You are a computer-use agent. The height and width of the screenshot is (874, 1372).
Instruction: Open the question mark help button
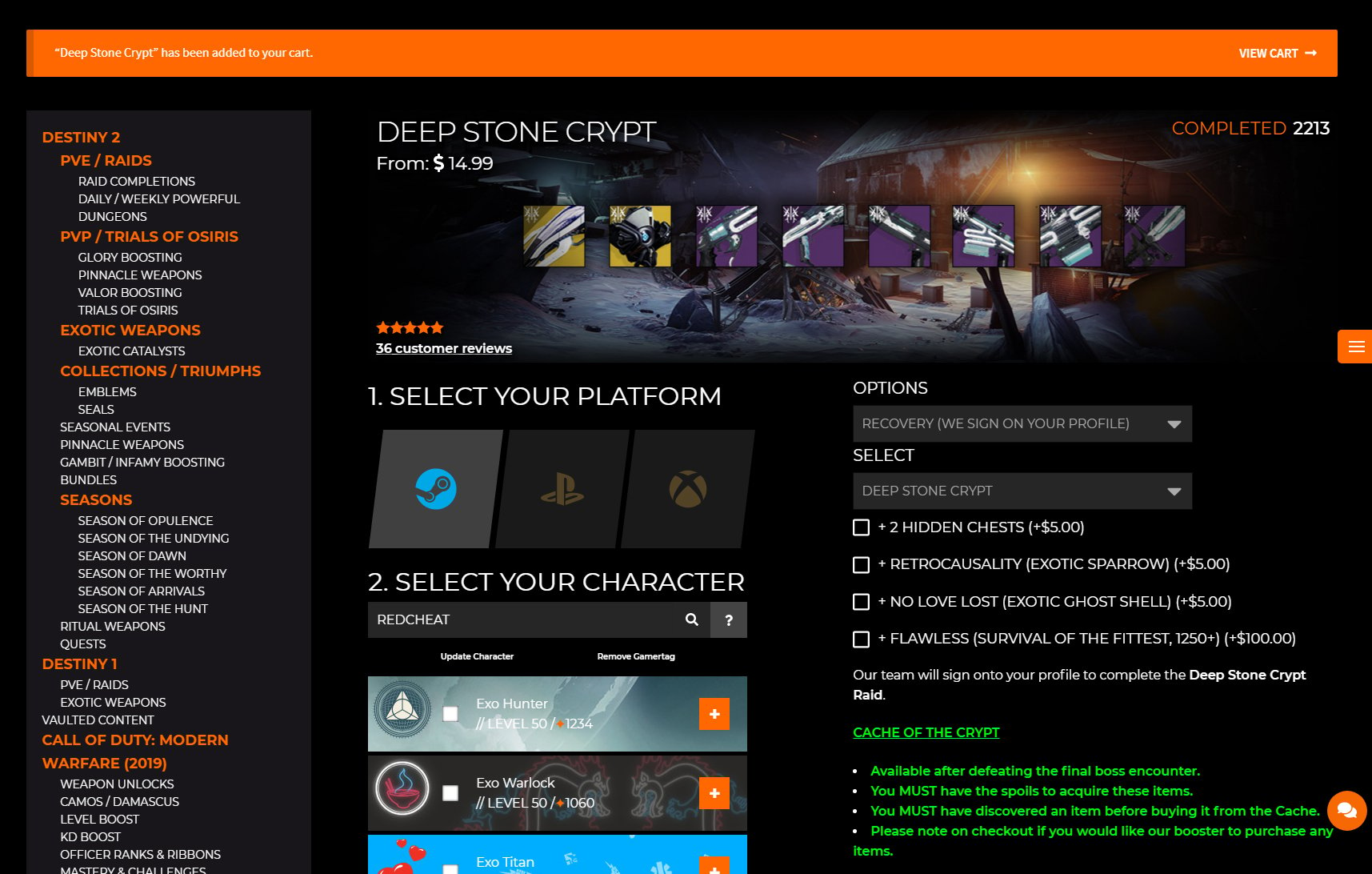729,619
